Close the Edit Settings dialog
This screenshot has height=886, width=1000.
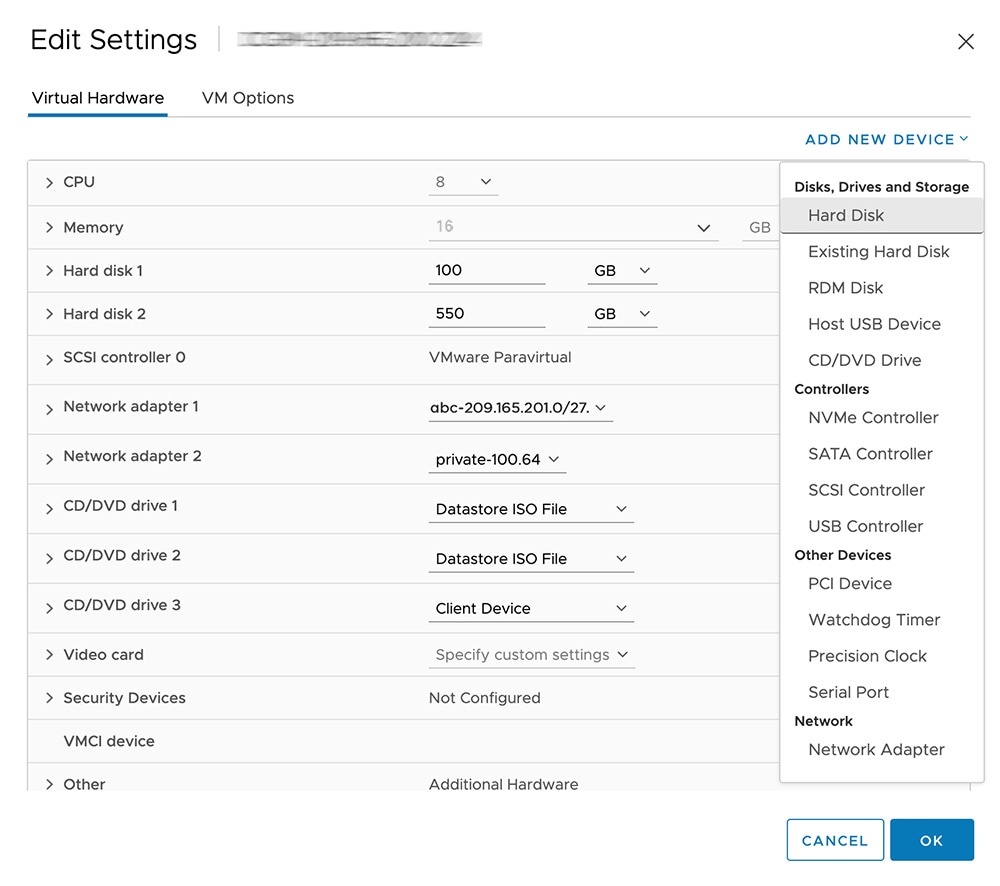pos(965,41)
